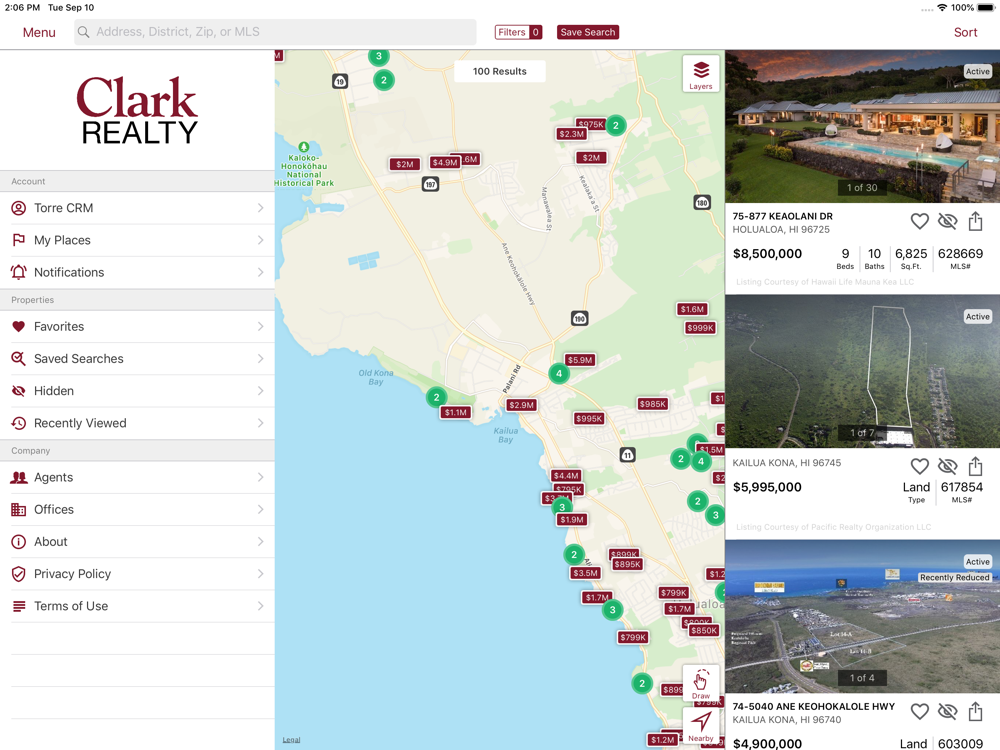Click the About info icon
This screenshot has width=1000, height=750.
(x=18, y=541)
